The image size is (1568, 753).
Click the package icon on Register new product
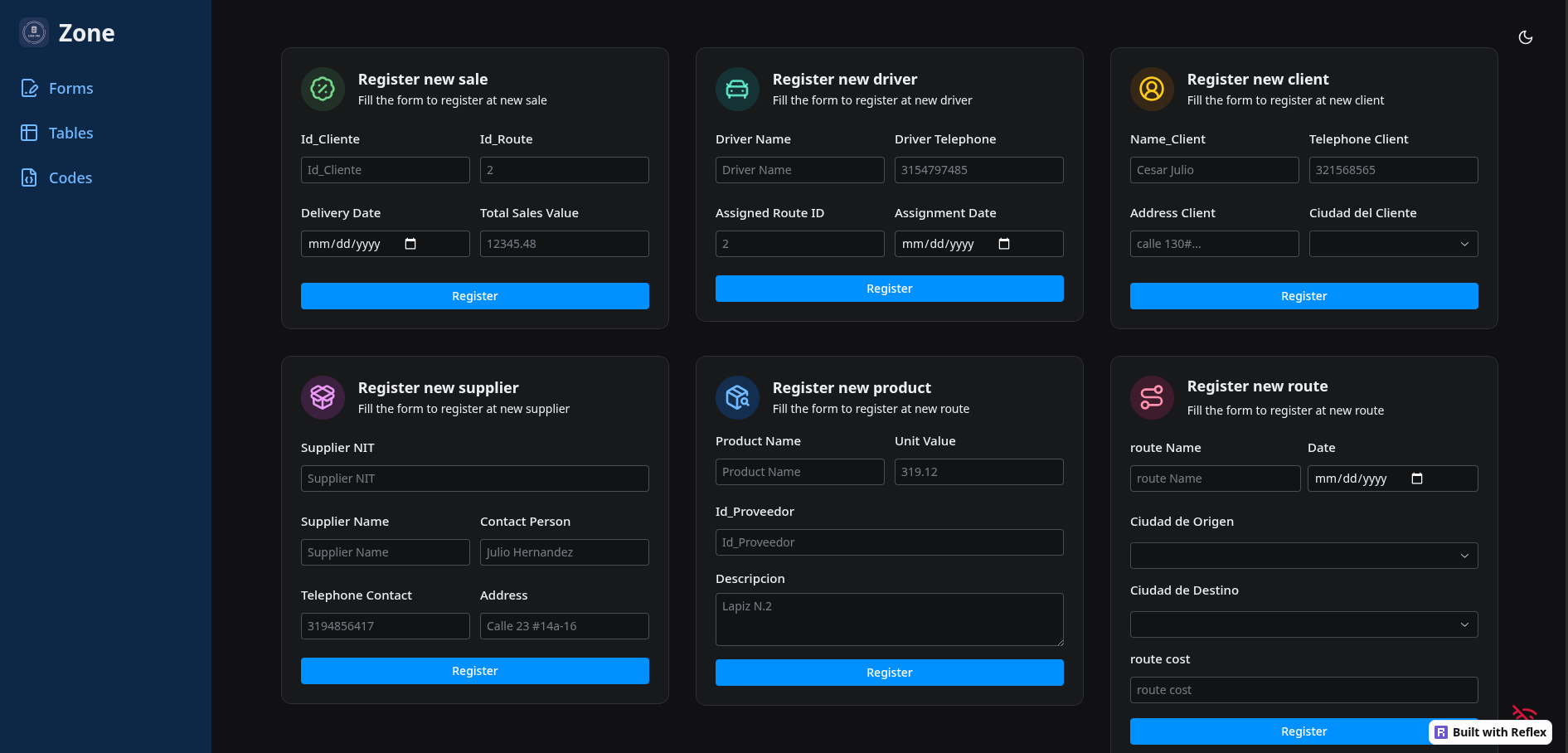[x=737, y=397]
